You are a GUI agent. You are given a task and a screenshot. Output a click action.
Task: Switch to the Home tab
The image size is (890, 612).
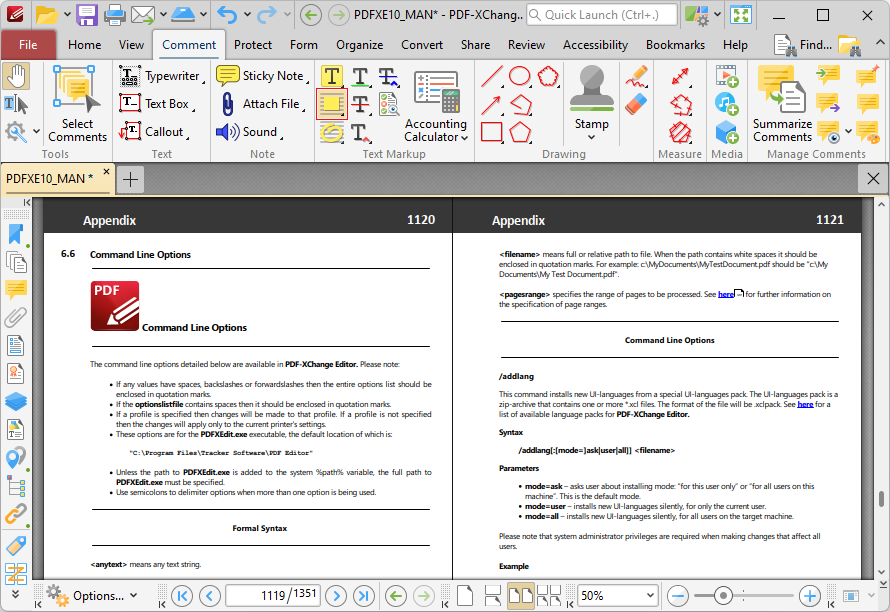coord(85,45)
